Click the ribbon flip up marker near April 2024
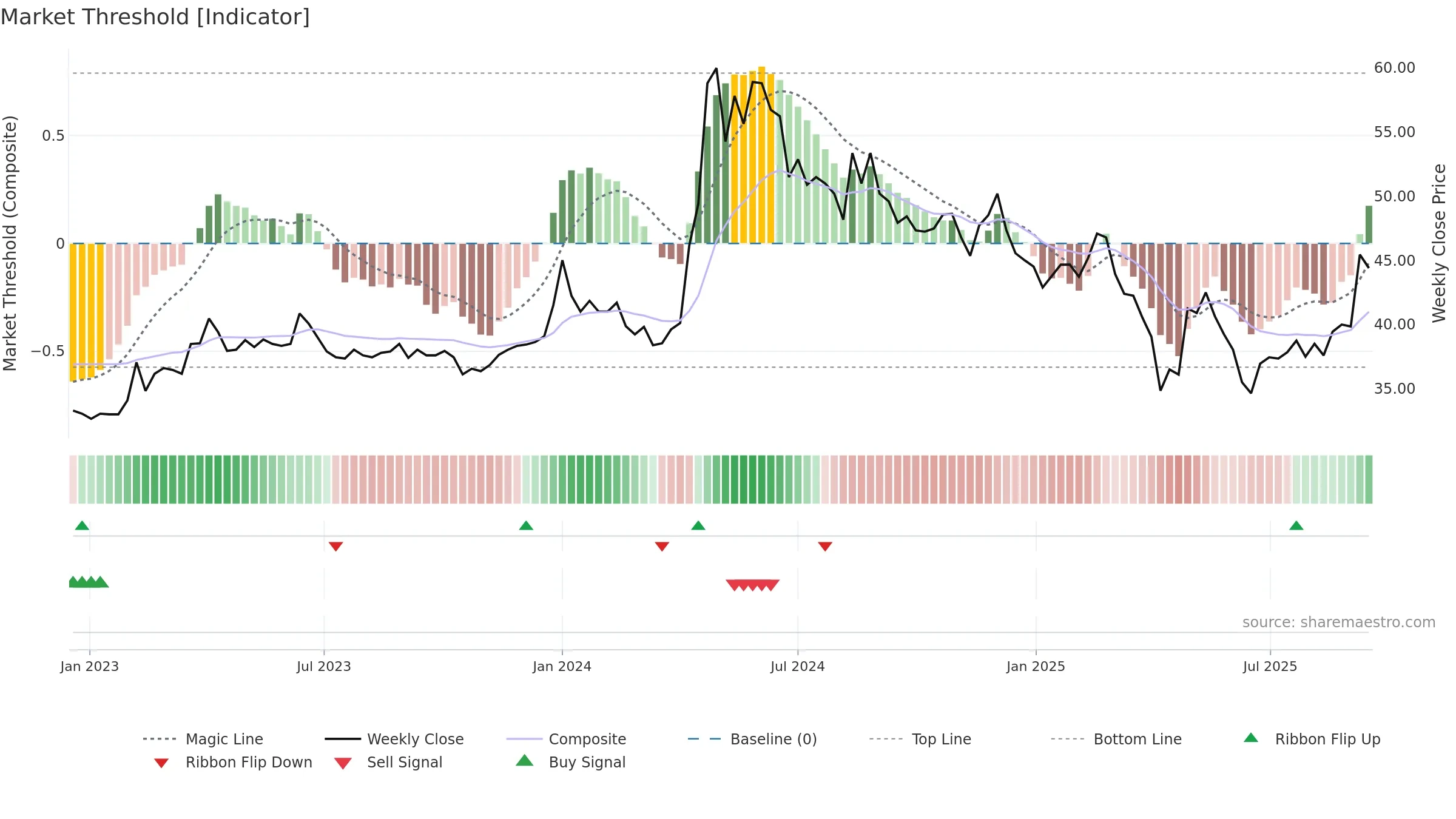 point(698,525)
